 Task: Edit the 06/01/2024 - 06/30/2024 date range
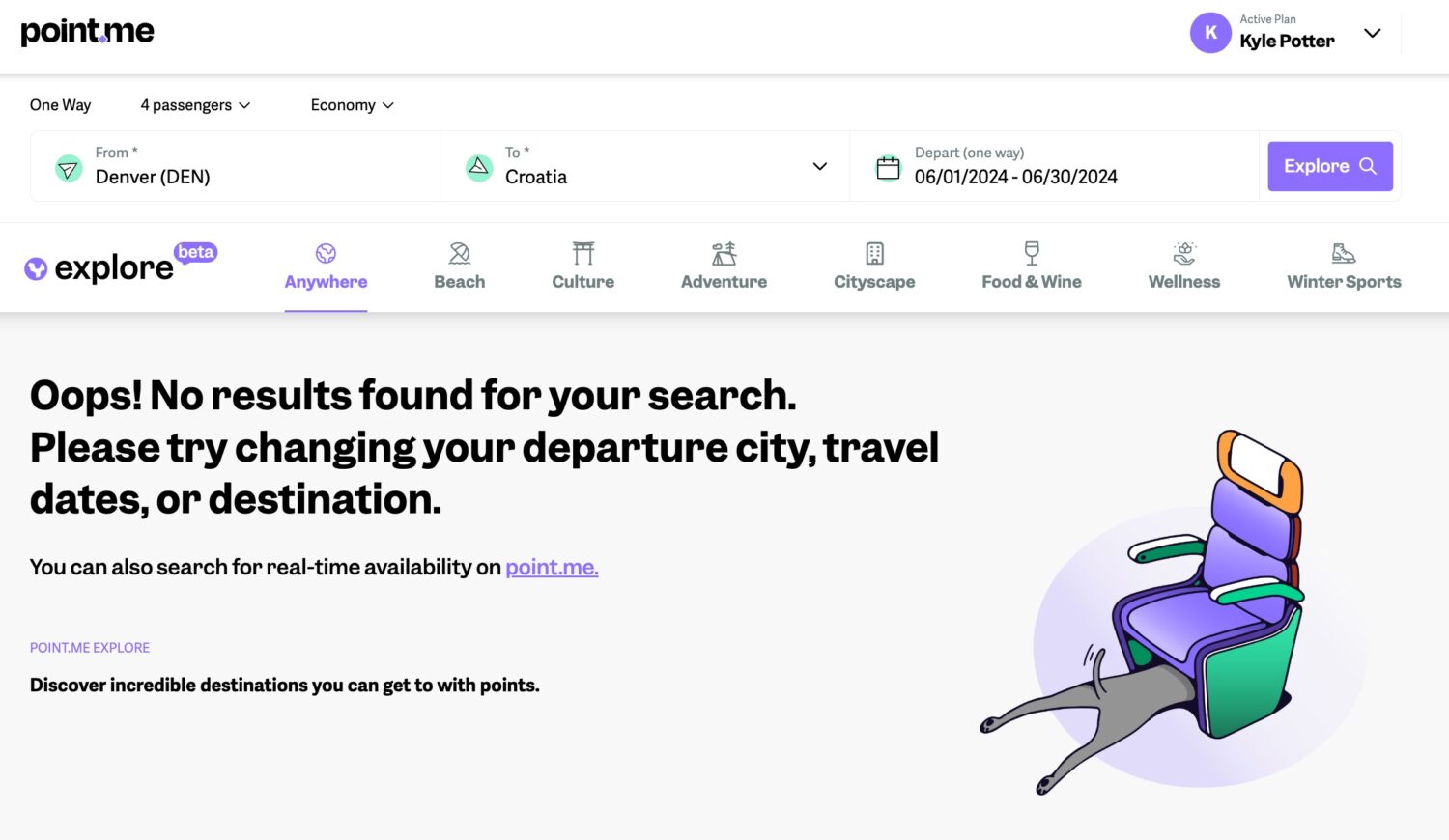[x=1015, y=177]
